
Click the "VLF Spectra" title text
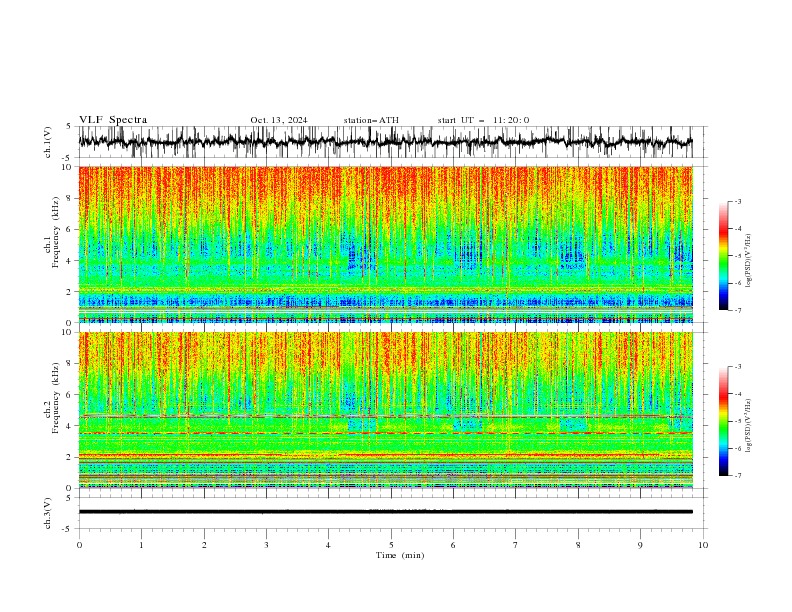pyautogui.click(x=113, y=120)
